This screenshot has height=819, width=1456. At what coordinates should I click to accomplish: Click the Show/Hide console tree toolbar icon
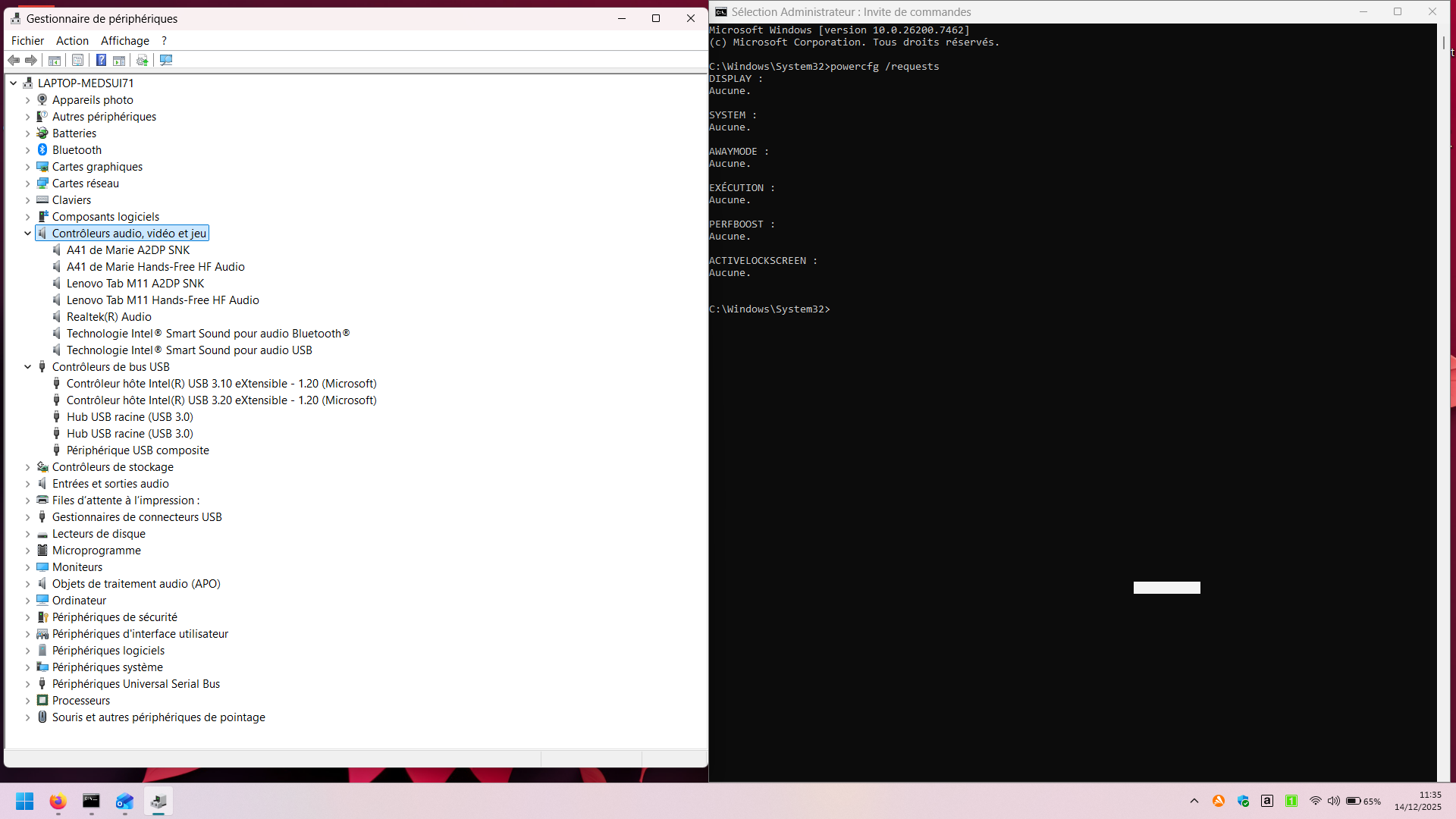[55, 60]
